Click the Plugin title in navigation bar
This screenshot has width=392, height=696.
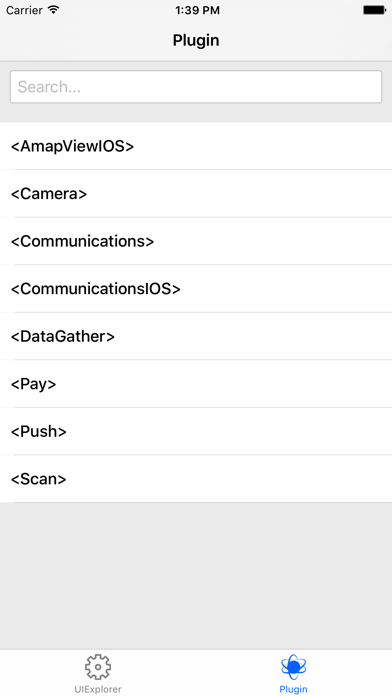tap(196, 40)
